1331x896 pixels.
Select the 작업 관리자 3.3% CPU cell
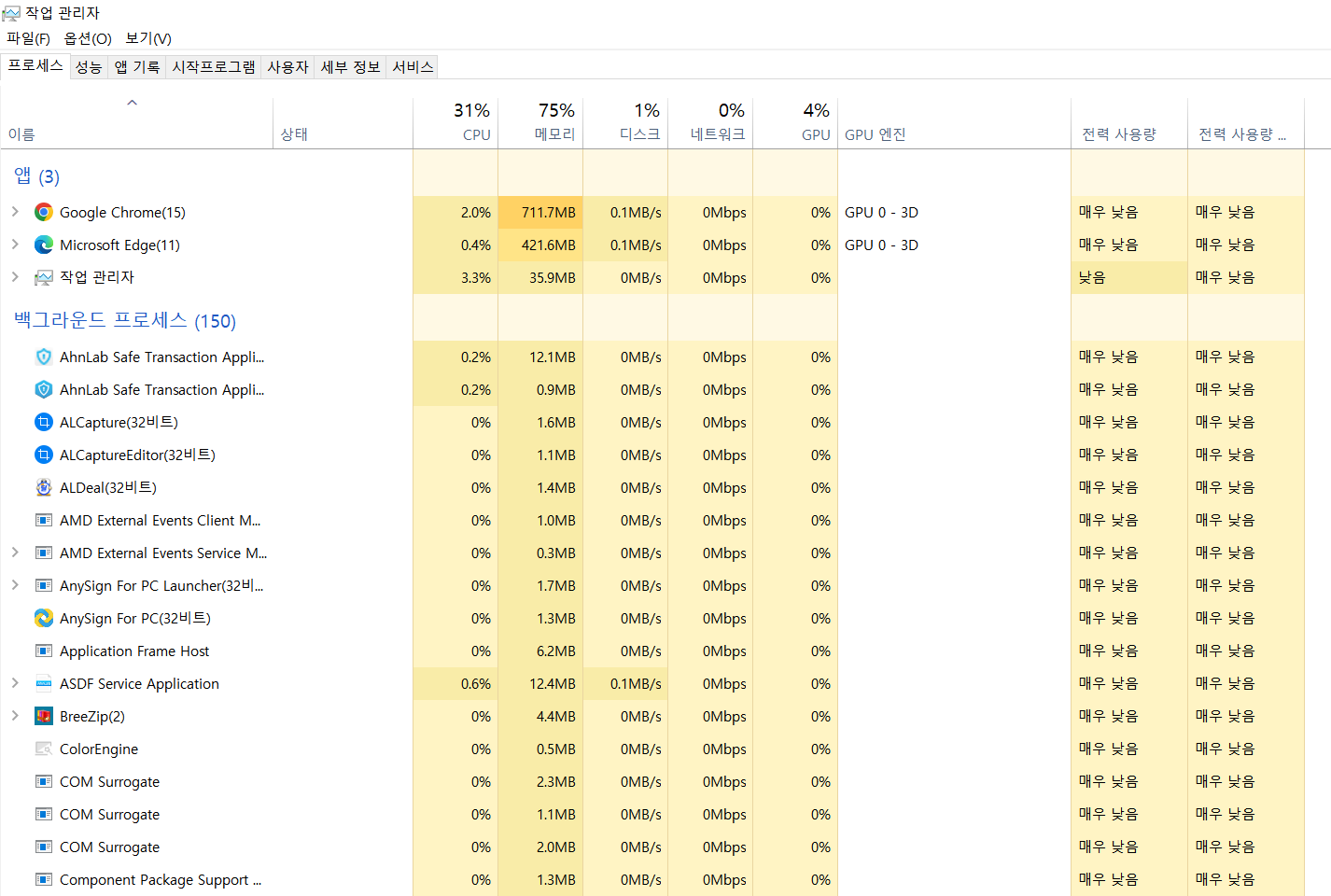tap(455, 277)
